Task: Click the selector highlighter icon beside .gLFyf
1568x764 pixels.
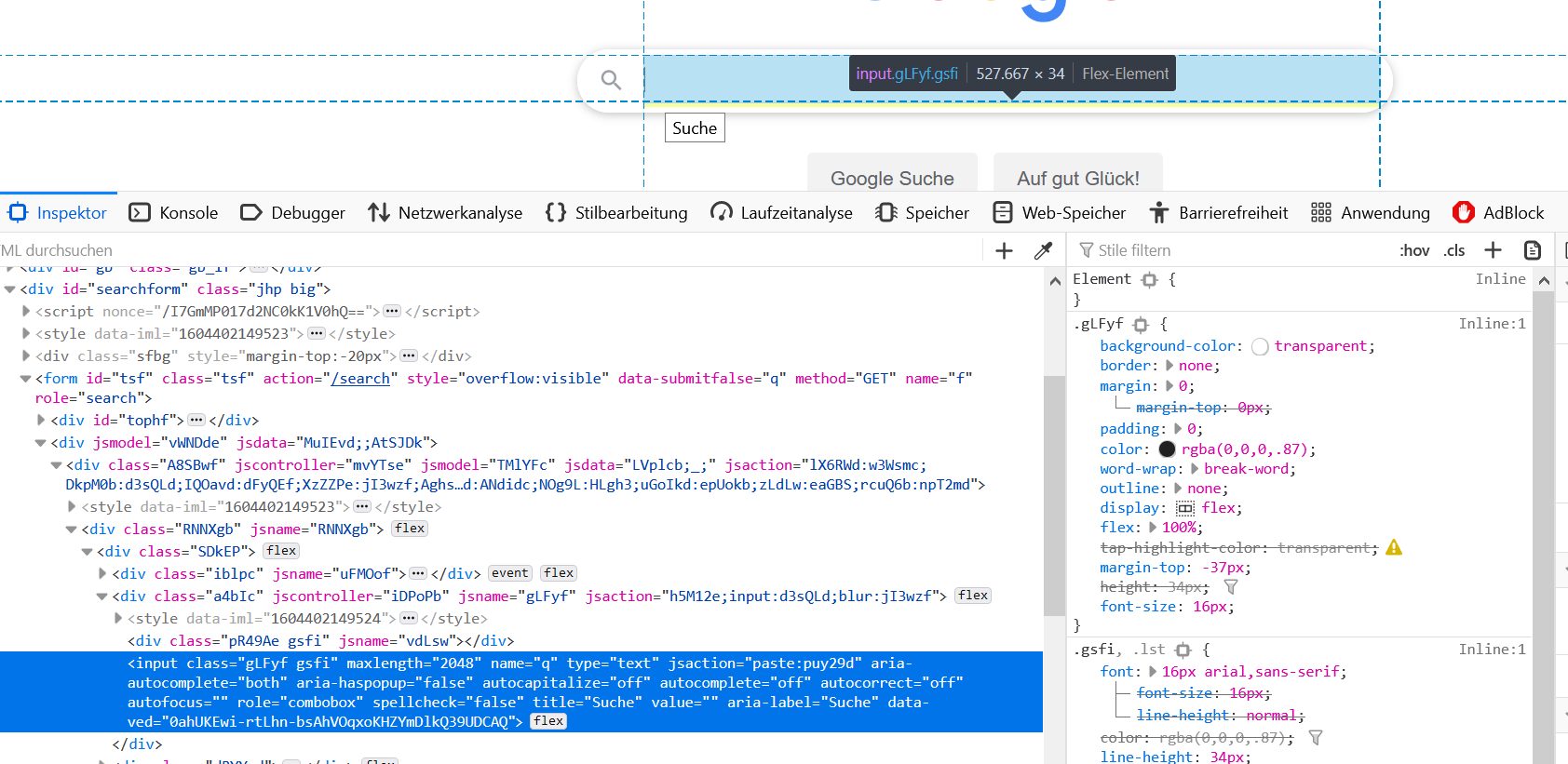Action: click(1141, 325)
